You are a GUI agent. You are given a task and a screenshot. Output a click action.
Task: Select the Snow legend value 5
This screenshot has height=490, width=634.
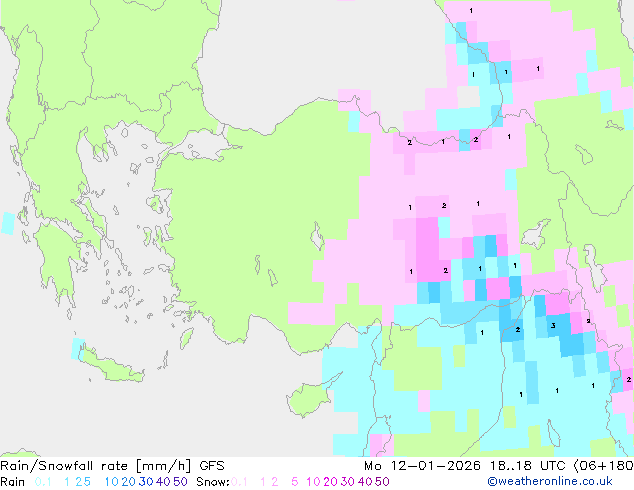(x=295, y=482)
